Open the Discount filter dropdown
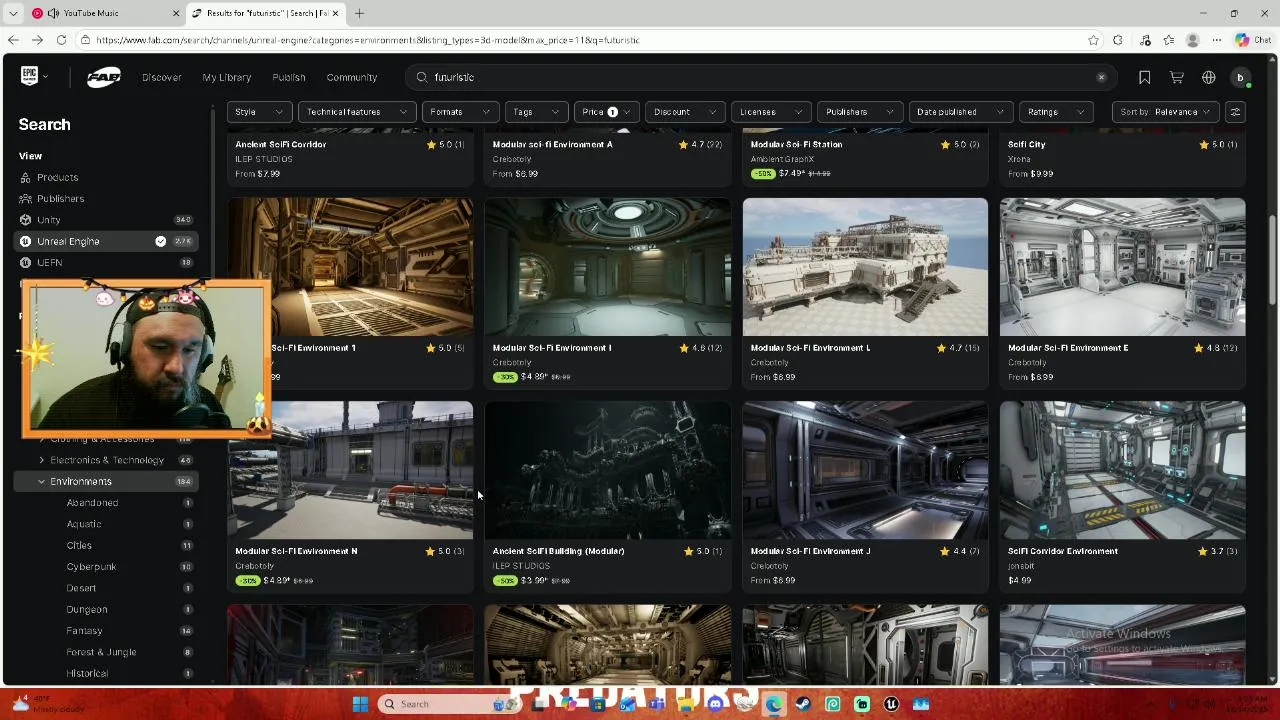 coord(685,112)
